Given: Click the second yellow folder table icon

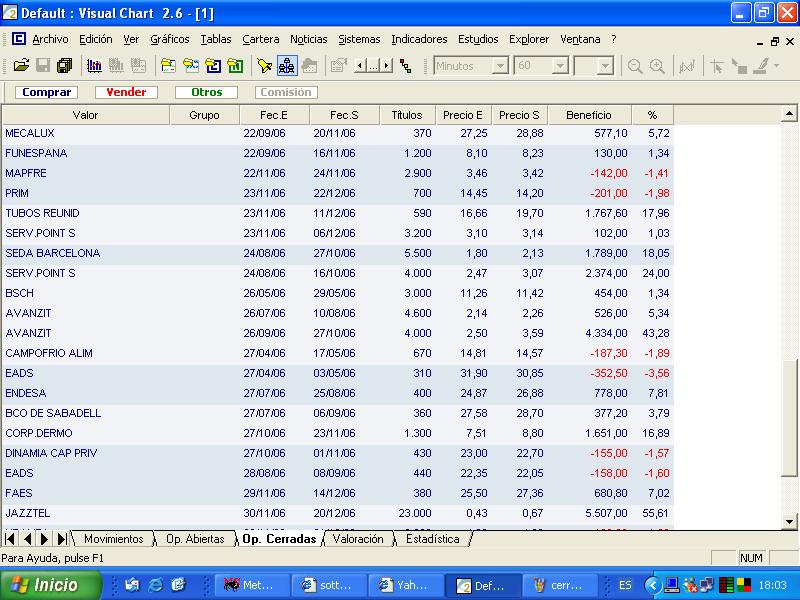Looking at the screenshot, I should click(191, 66).
